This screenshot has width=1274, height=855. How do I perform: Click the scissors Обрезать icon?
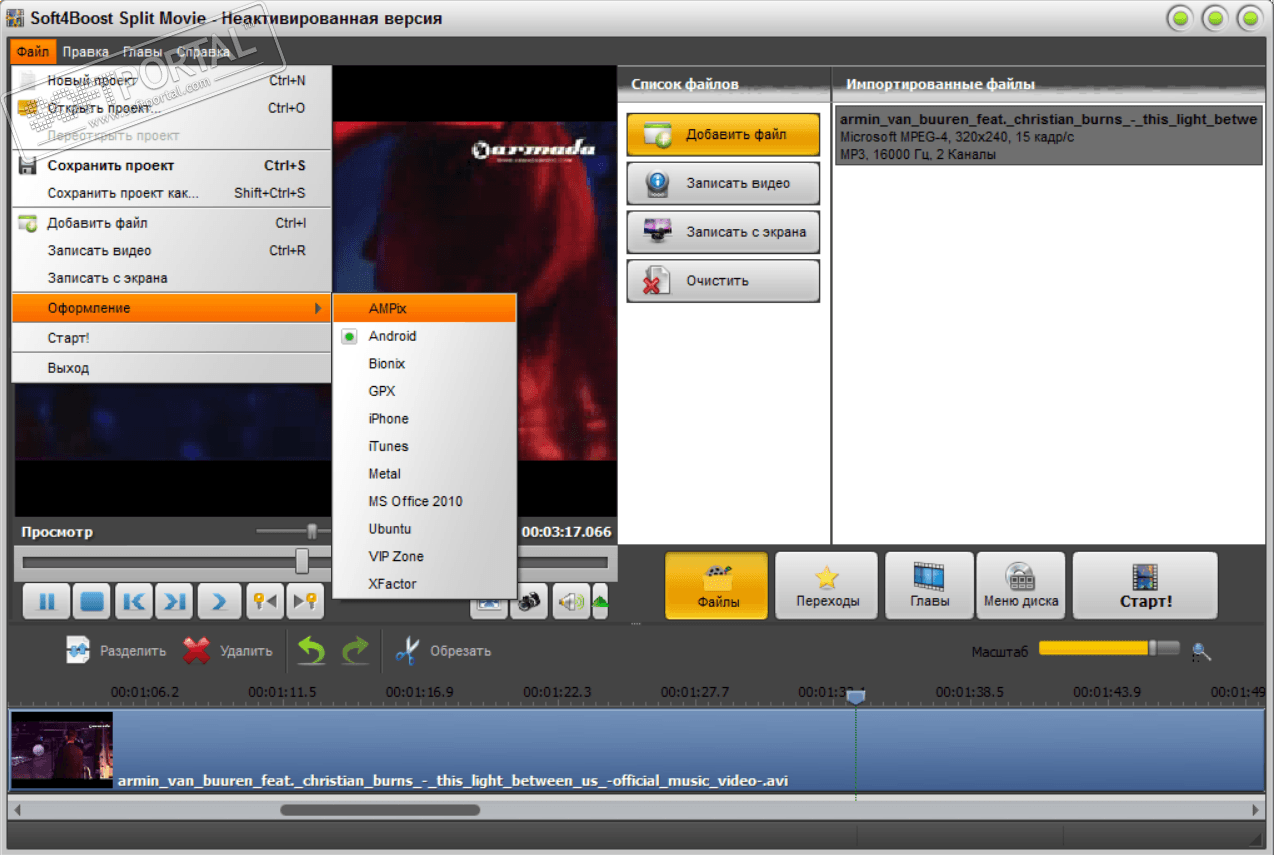(406, 651)
